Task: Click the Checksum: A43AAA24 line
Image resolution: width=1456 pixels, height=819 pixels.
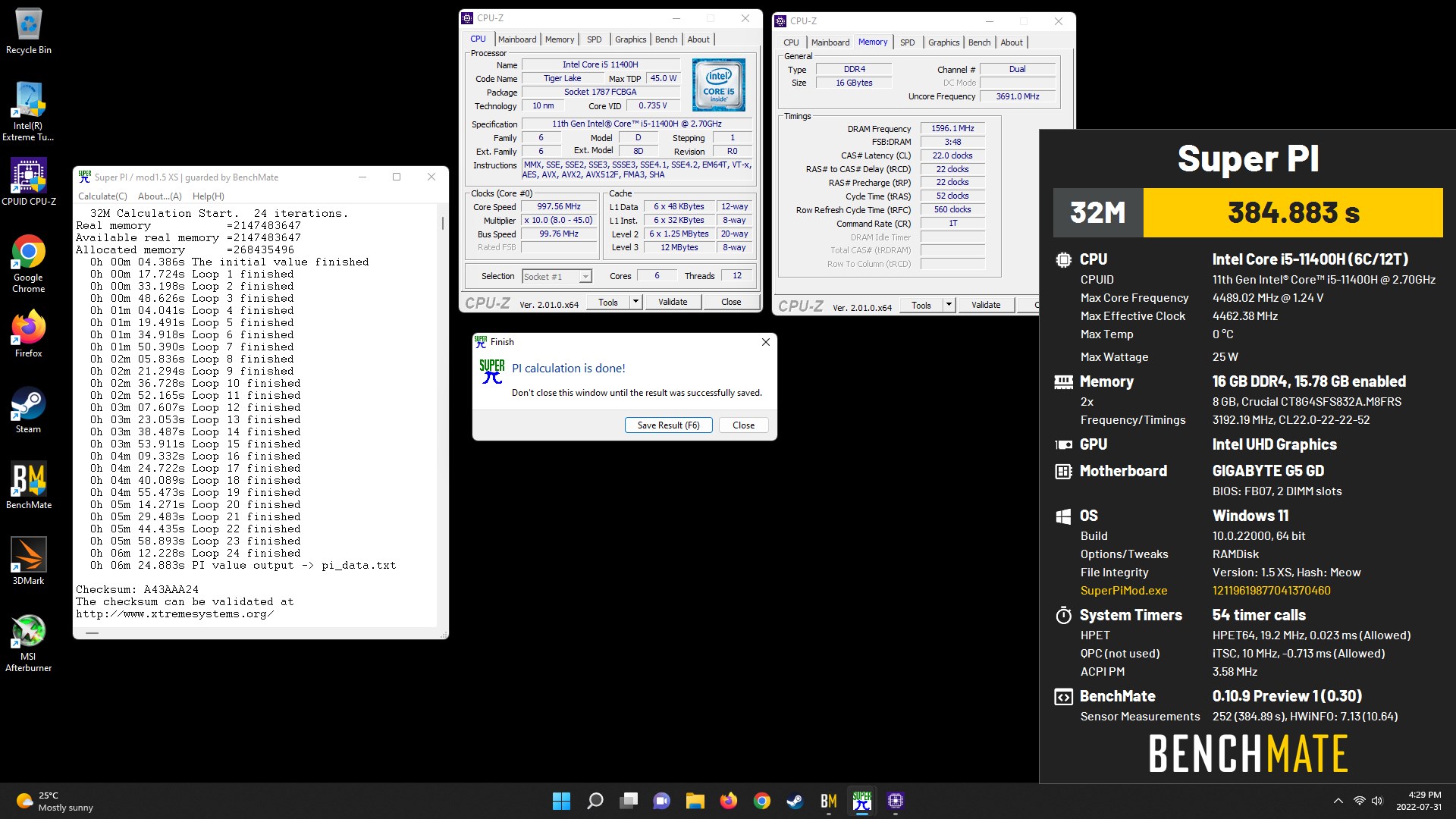Action: coord(137,589)
